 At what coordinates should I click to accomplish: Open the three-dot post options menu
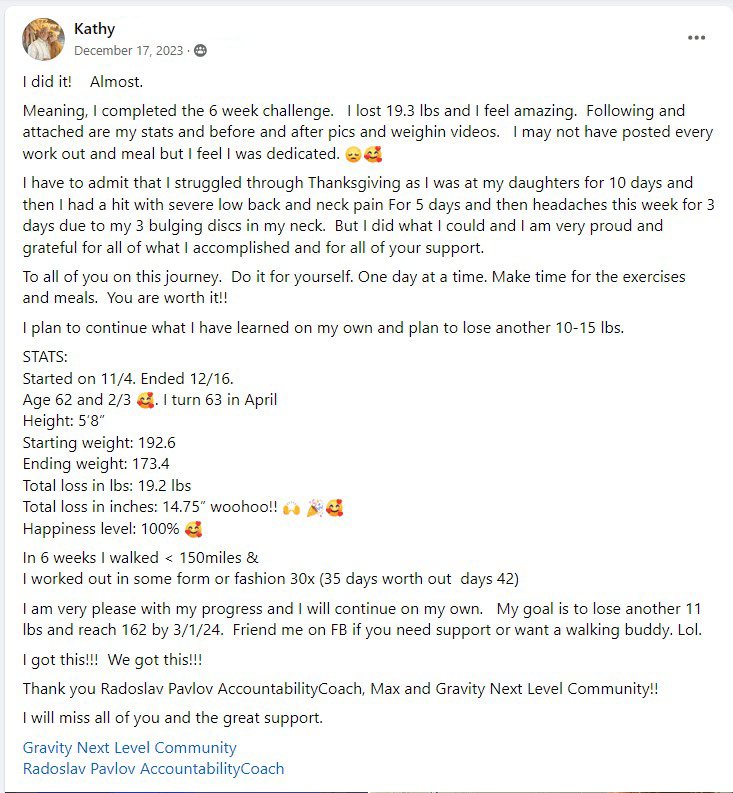(x=696, y=38)
